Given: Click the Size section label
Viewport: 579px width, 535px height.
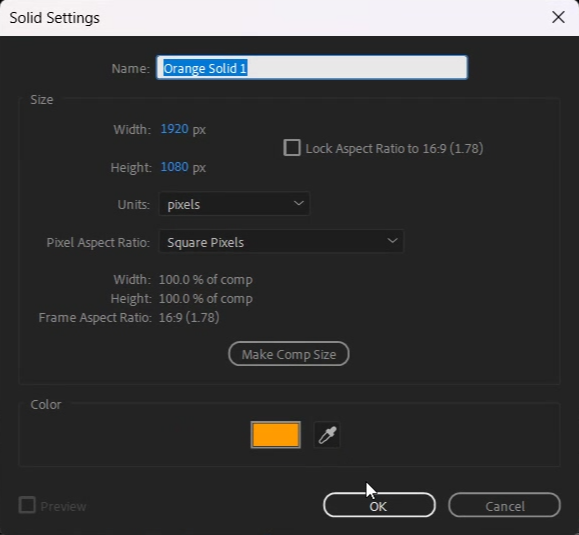Looking at the screenshot, I should pyautogui.click(x=42, y=100).
